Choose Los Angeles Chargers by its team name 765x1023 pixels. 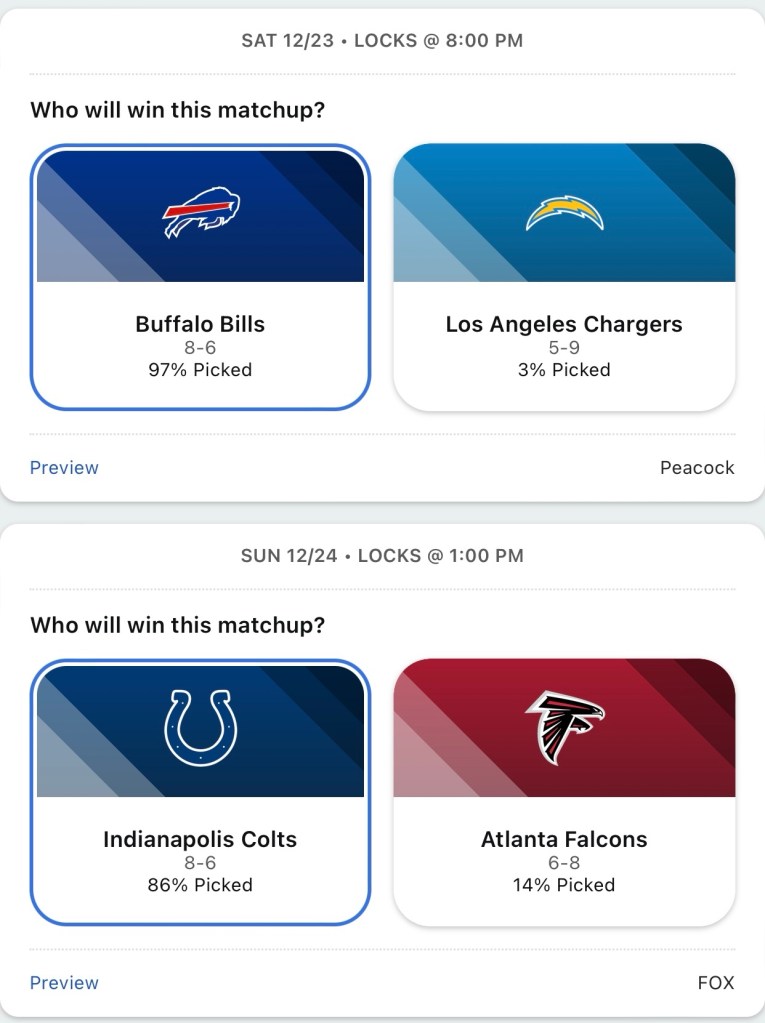click(564, 324)
